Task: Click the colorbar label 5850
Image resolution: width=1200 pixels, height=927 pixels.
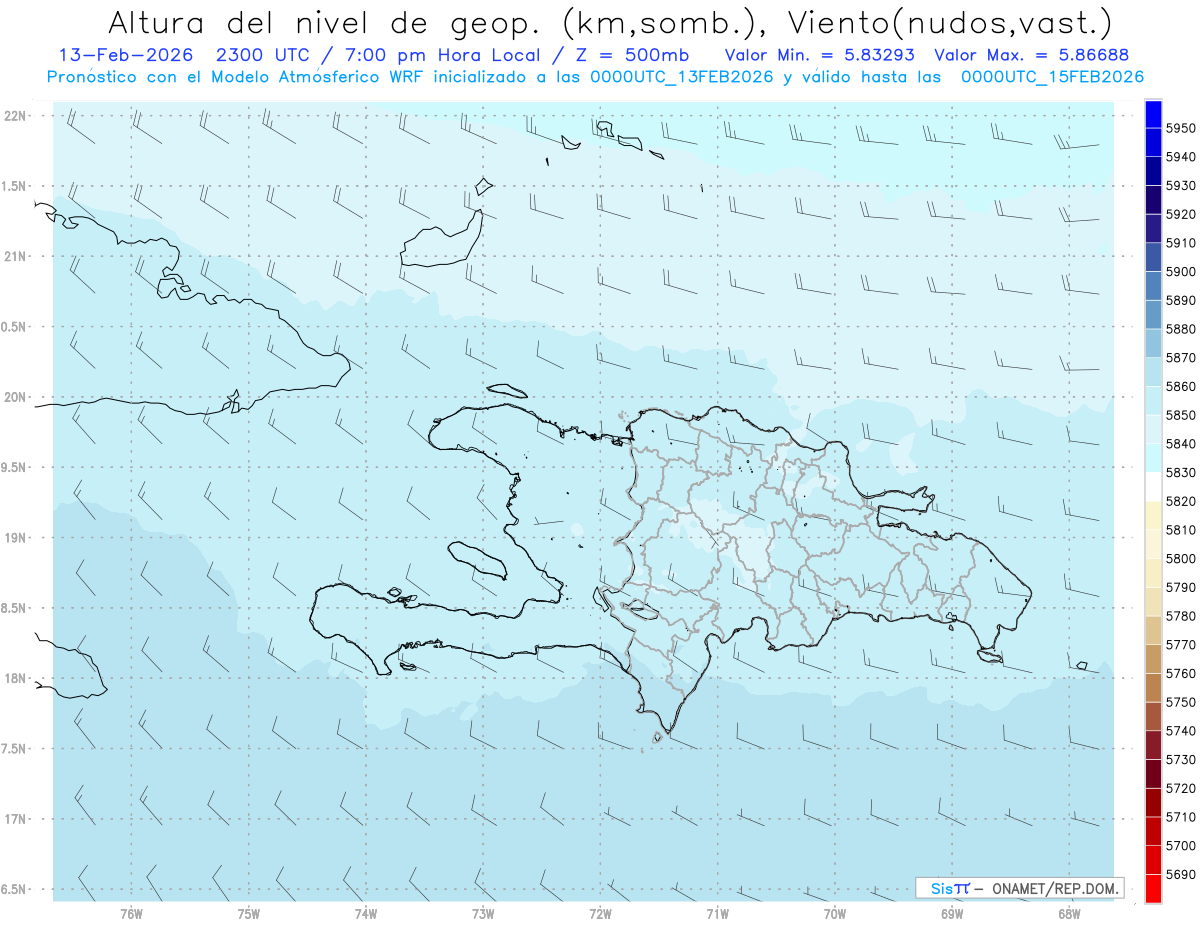Action: pos(1181,415)
